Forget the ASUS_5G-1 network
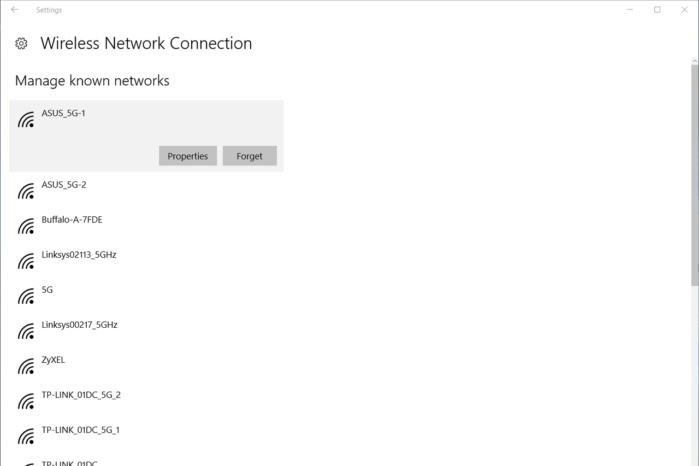 [x=249, y=156]
